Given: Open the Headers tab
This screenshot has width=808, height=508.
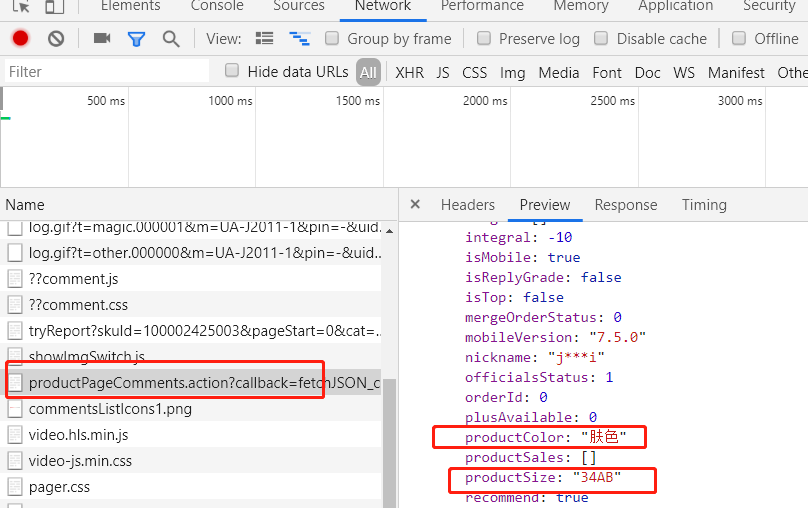Looking at the screenshot, I should point(467,205).
